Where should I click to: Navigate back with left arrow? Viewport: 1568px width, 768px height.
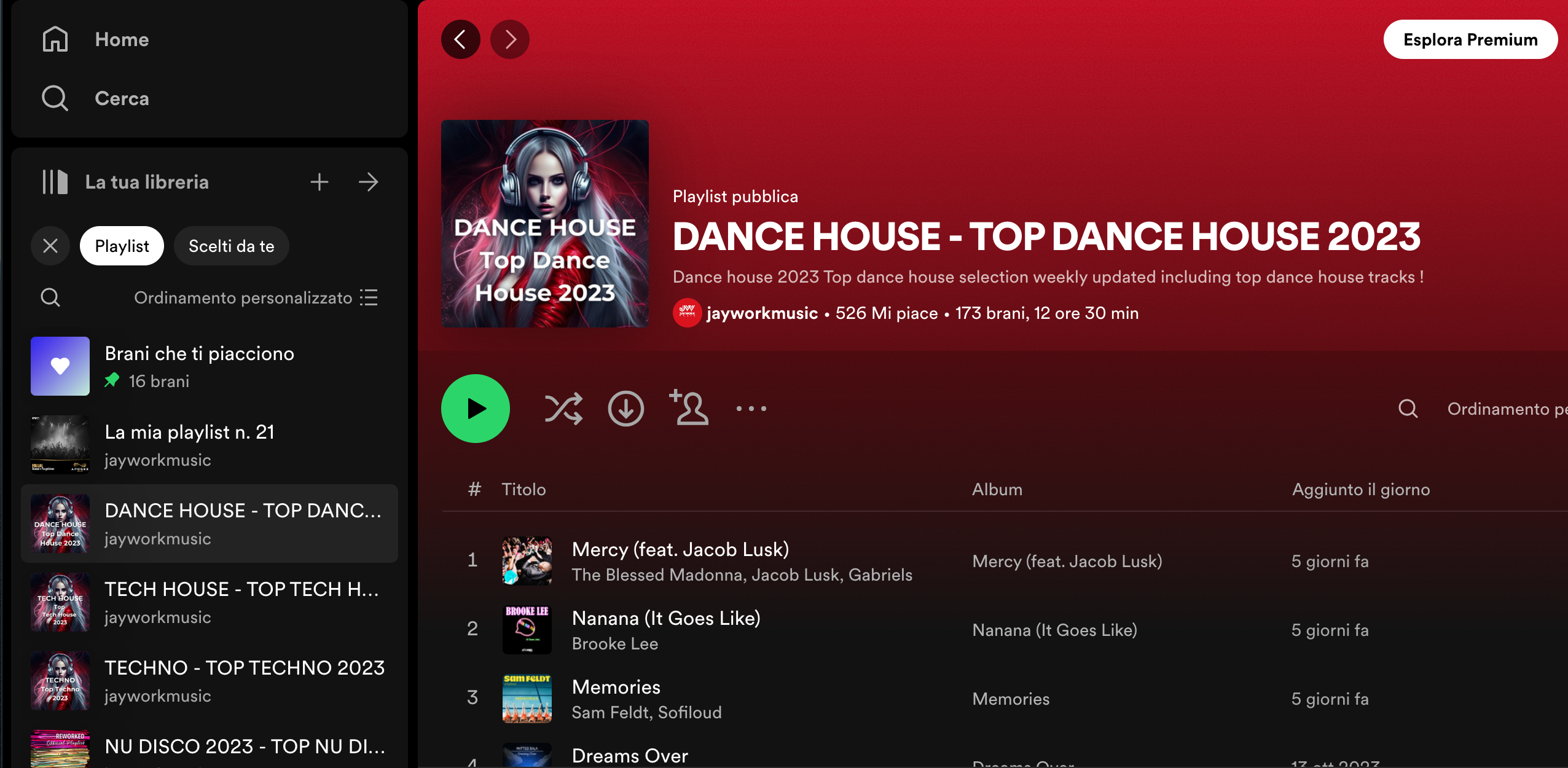tap(460, 39)
